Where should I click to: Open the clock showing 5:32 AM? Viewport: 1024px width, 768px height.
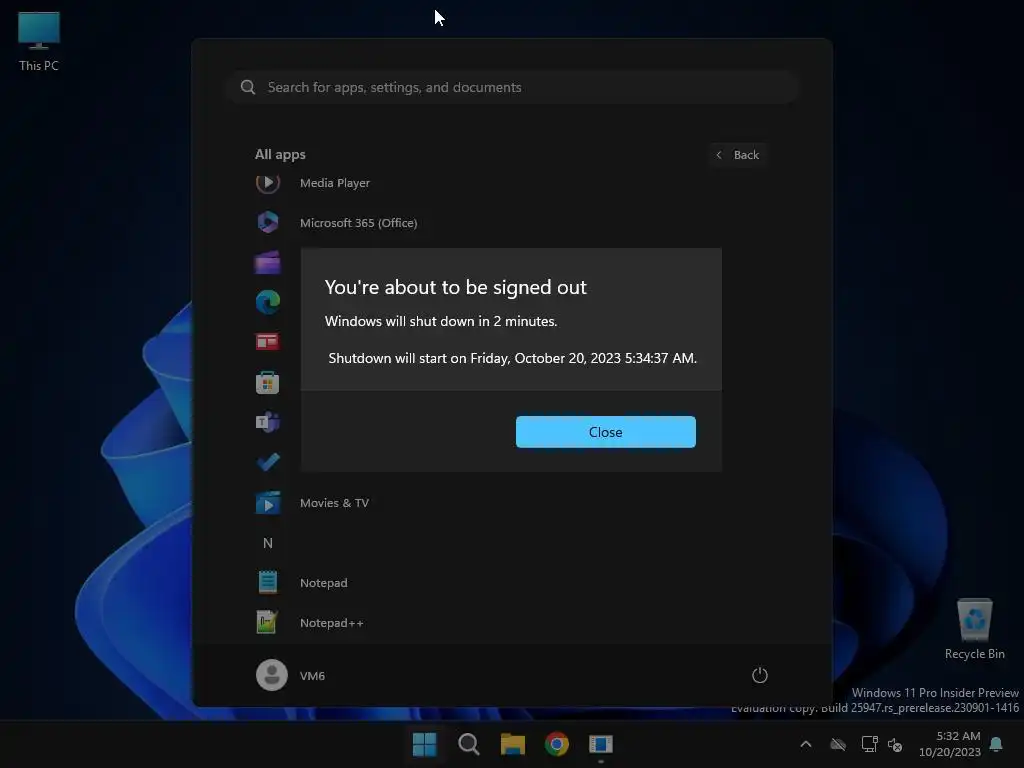coord(950,744)
